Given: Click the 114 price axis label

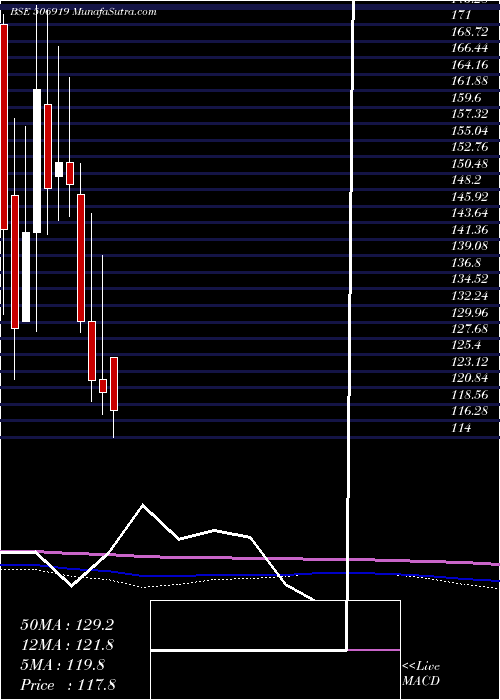Looking at the screenshot, I should [461, 428].
